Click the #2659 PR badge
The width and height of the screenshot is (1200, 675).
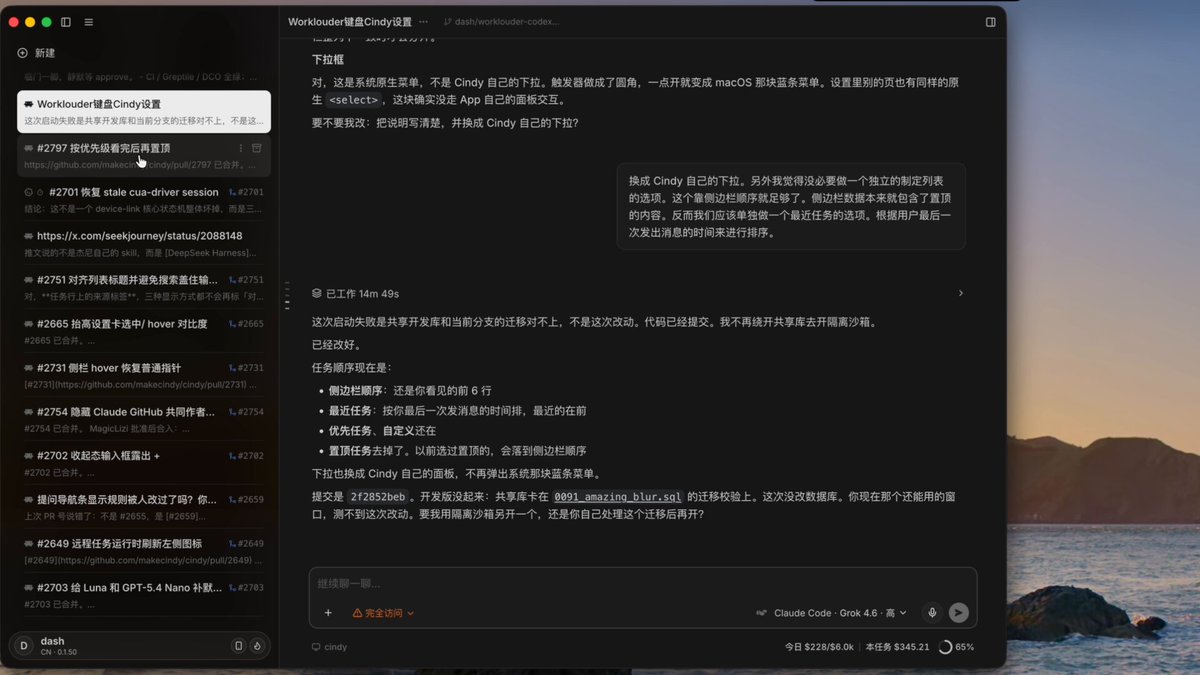point(246,500)
